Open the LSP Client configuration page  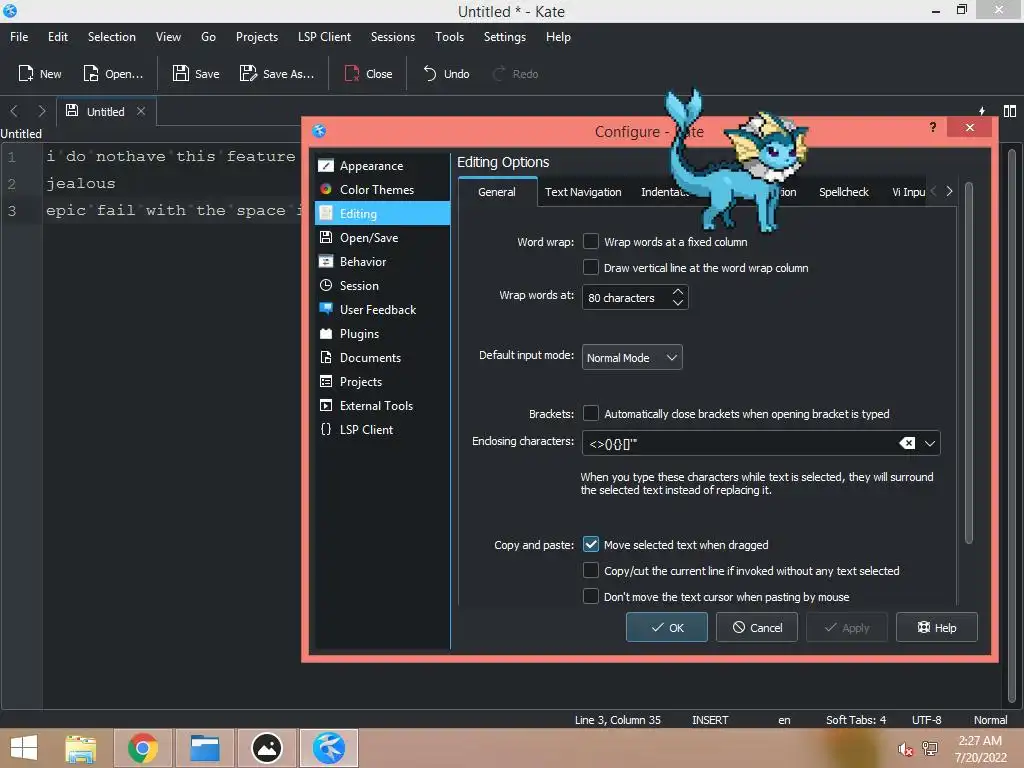click(382, 430)
